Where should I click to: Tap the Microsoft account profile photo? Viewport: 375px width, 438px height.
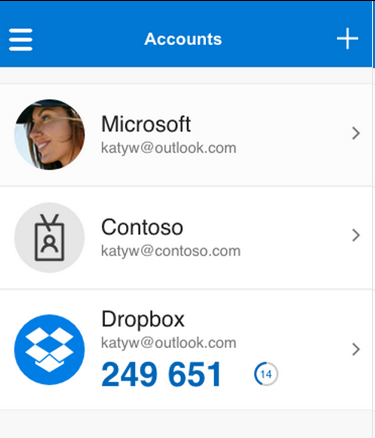(49, 134)
